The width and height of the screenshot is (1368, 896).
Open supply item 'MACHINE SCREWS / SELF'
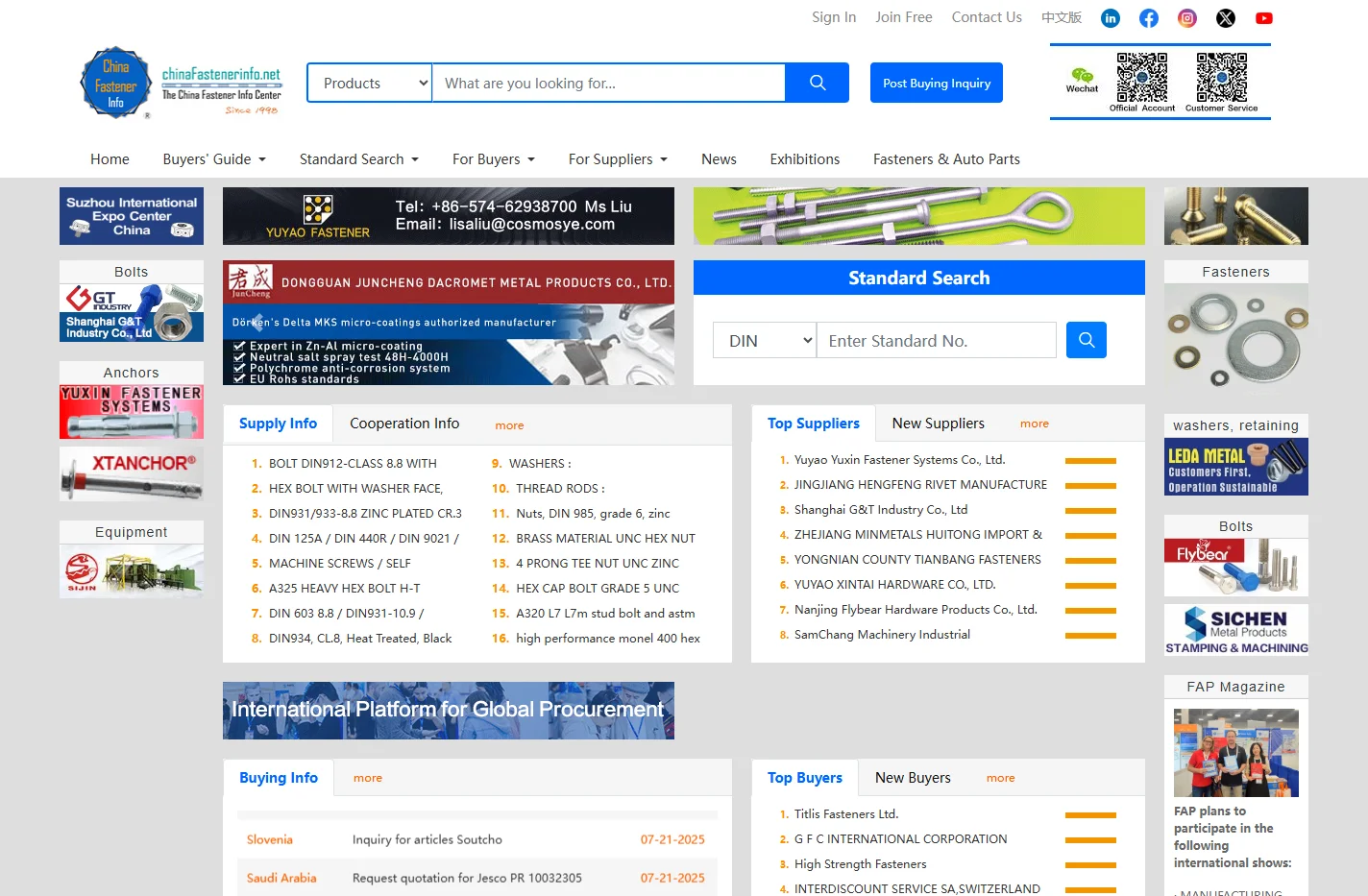pos(340,564)
